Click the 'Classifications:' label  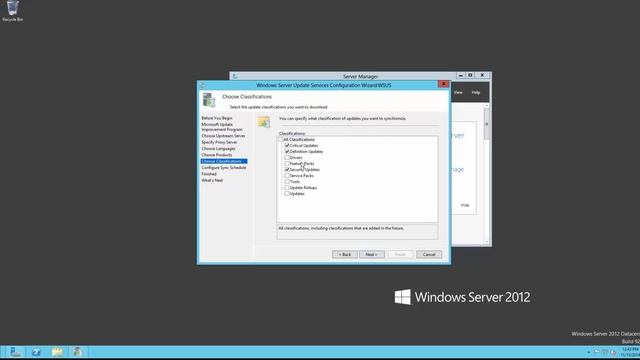pos(292,133)
